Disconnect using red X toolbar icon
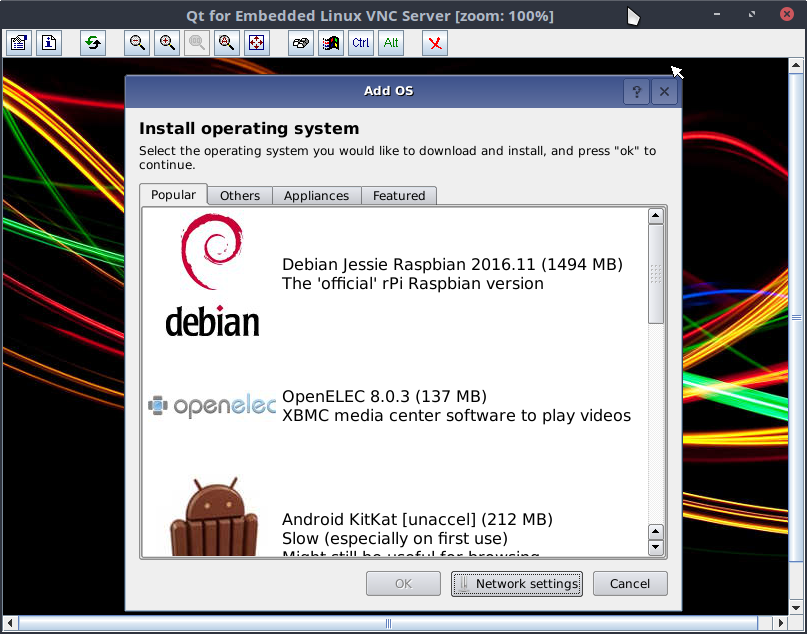This screenshot has width=807, height=634. tap(435, 43)
